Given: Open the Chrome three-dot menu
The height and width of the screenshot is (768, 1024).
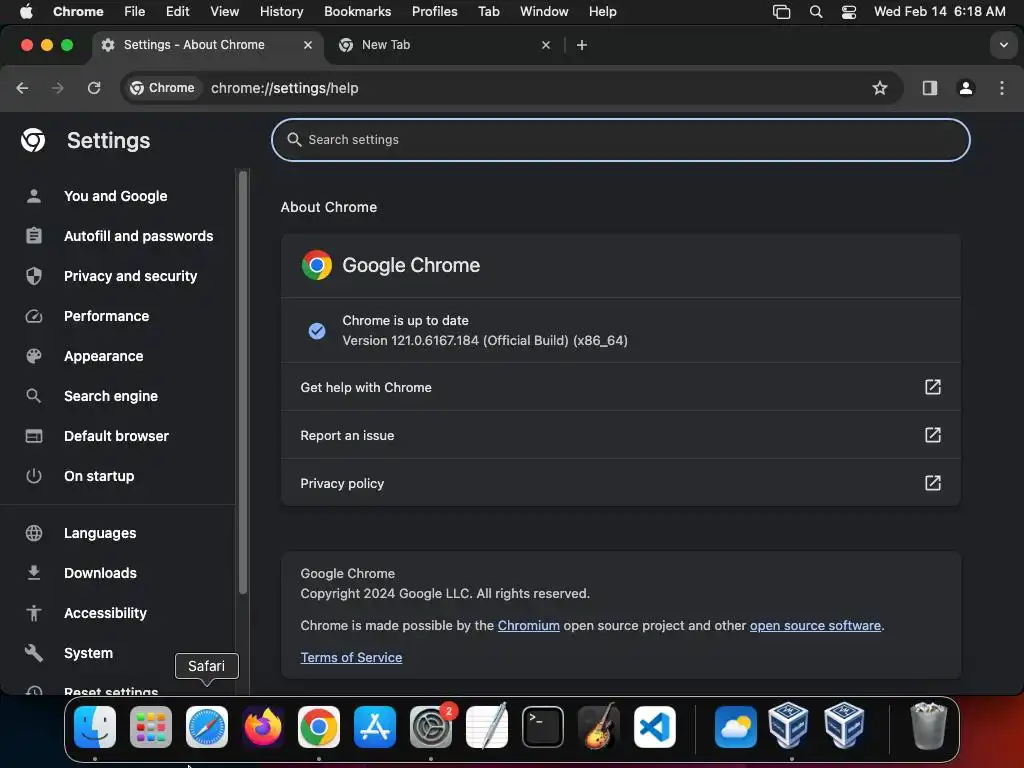Looking at the screenshot, I should (x=1002, y=88).
